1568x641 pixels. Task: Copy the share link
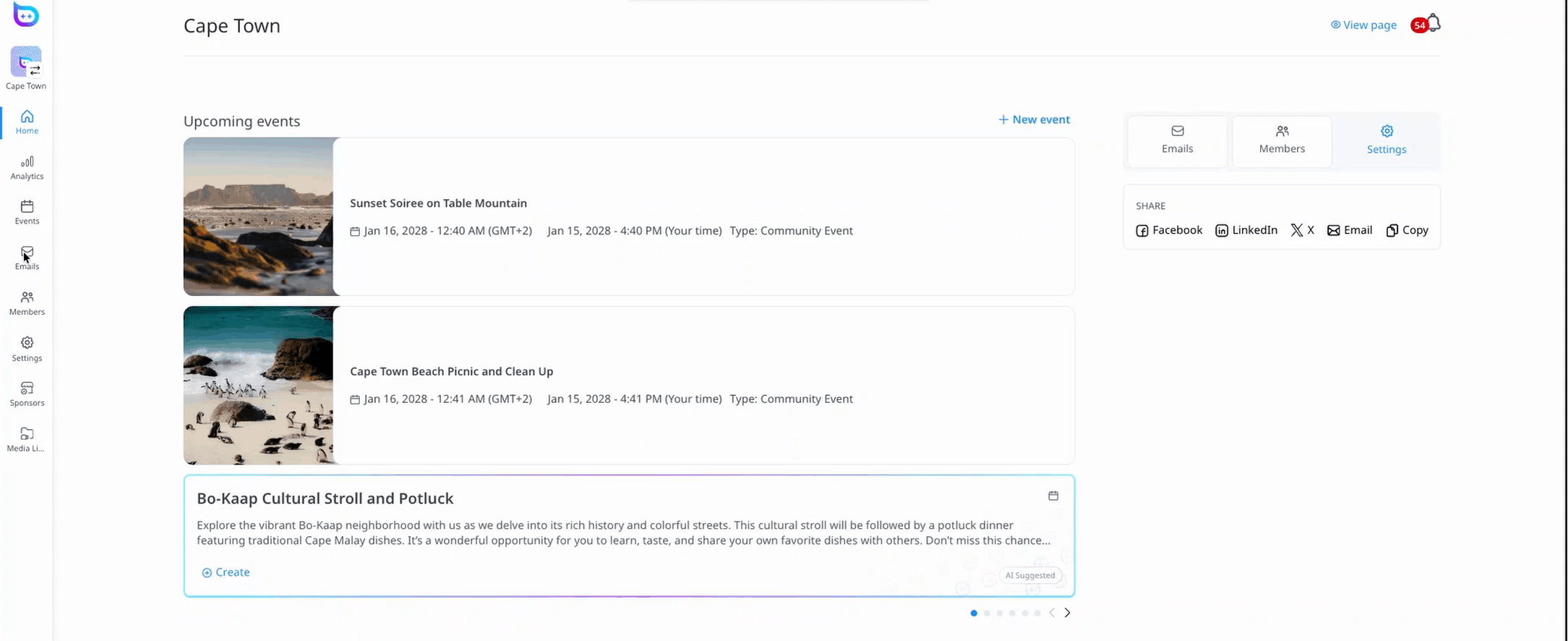tap(1407, 230)
